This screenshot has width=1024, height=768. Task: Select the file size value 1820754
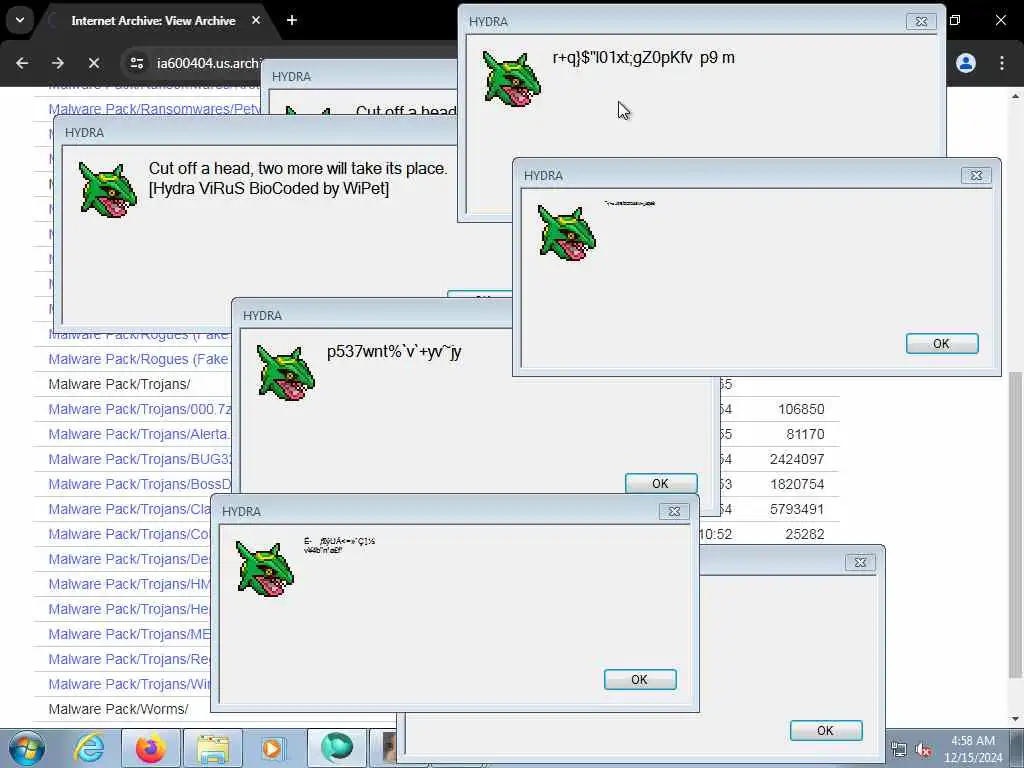pos(797,484)
